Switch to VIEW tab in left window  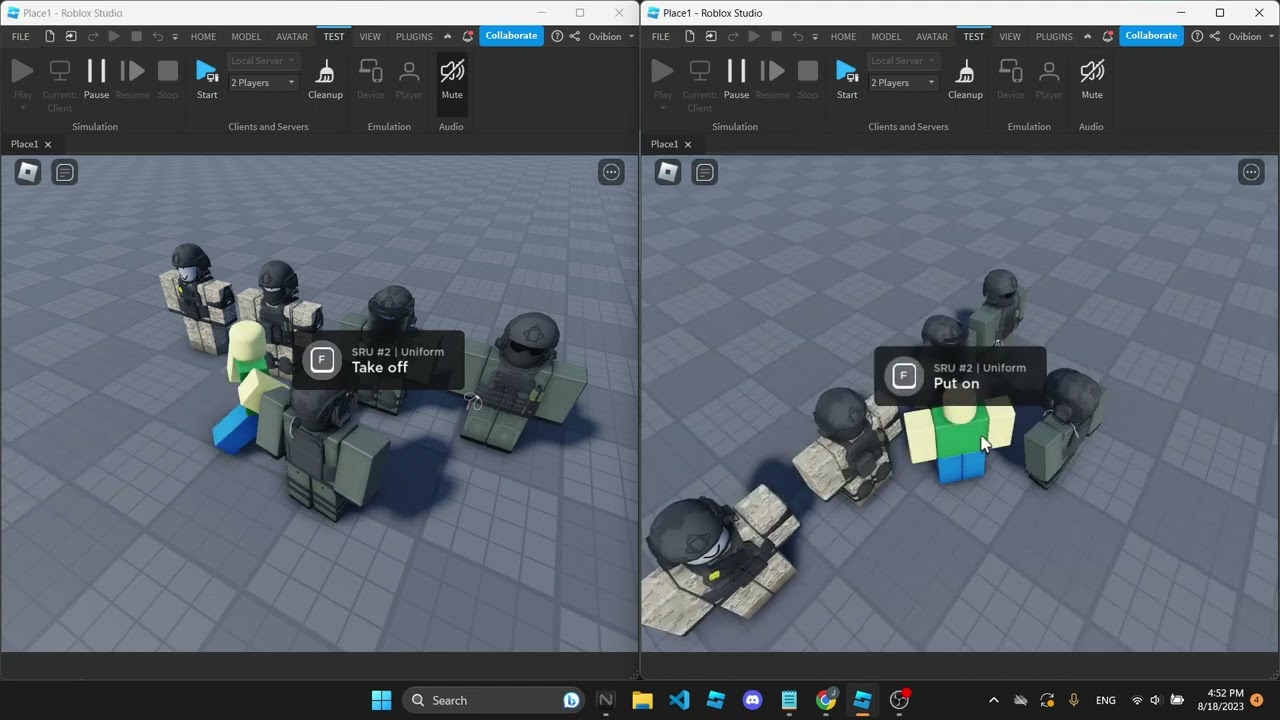tap(370, 37)
